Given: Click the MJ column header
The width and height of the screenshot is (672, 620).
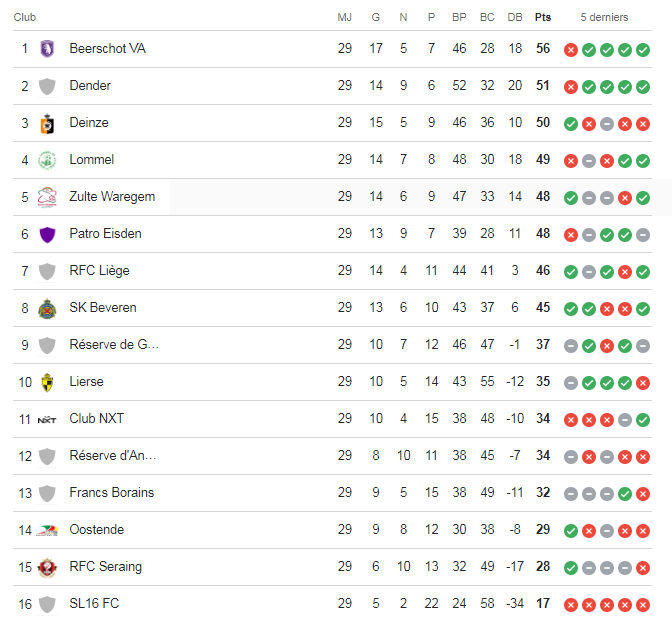Looking at the screenshot, I should pos(345,17).
